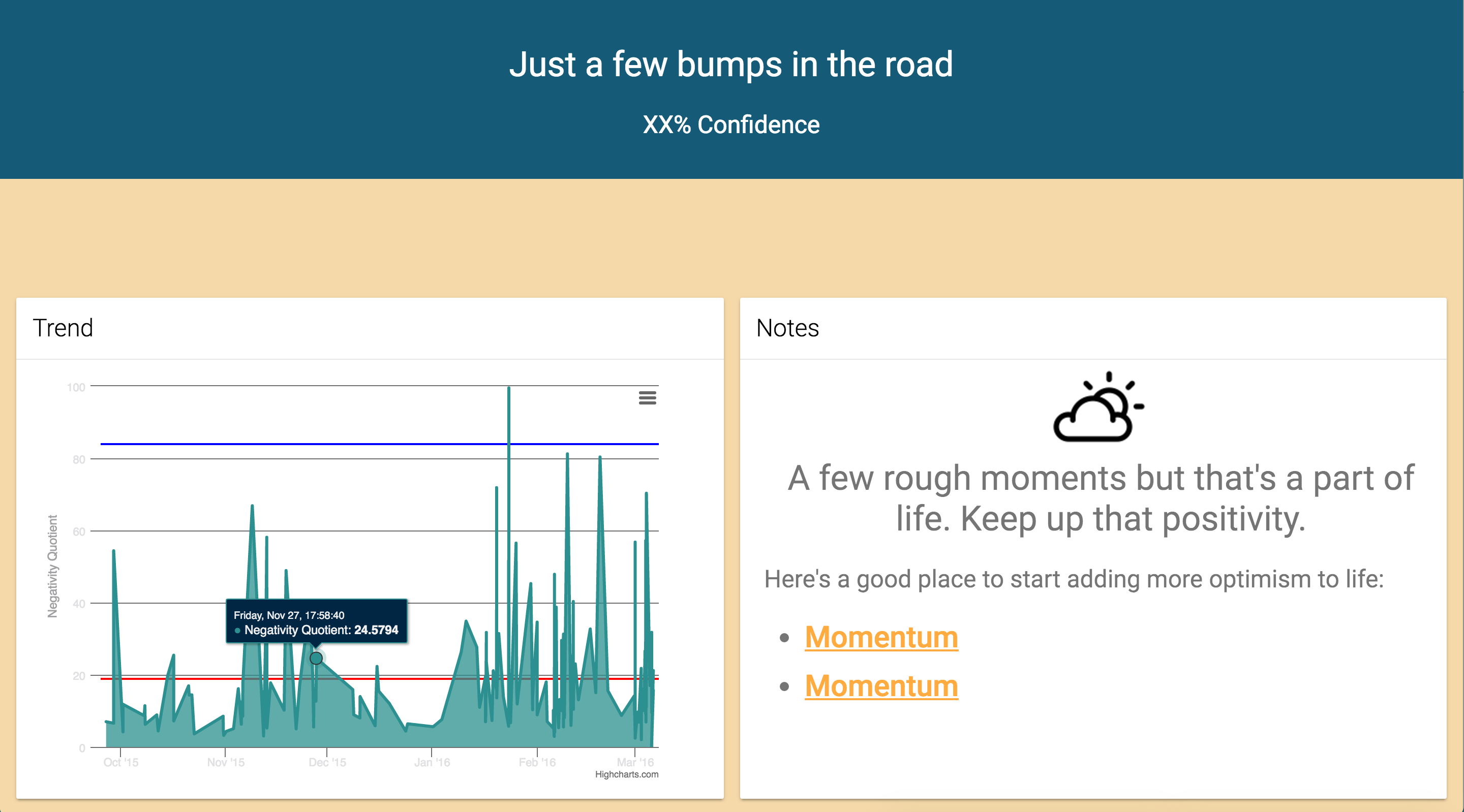Image resolution: width=1464 pixels, height=812 pixels.
Task: Click the partly cloudy weather icon
Action: [x=1097, y=408]
